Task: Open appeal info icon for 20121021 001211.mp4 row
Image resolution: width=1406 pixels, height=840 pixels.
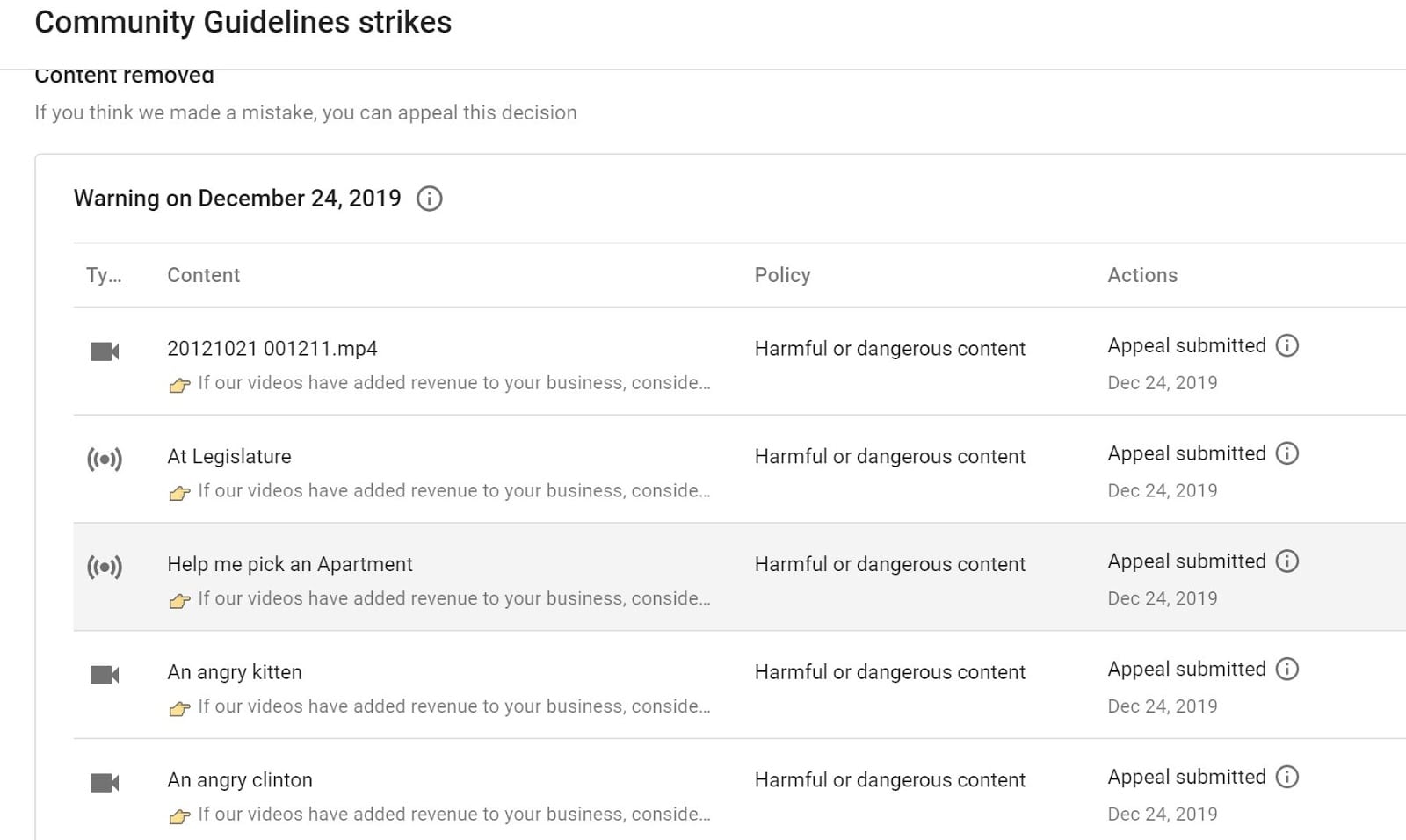Action: 1286,345
